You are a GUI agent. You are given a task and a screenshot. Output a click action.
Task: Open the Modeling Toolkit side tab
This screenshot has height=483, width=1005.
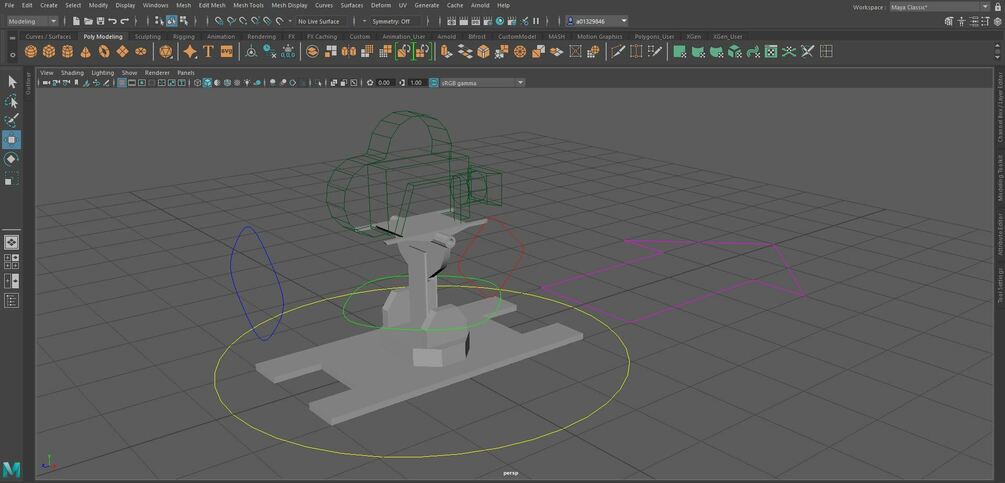999,177
